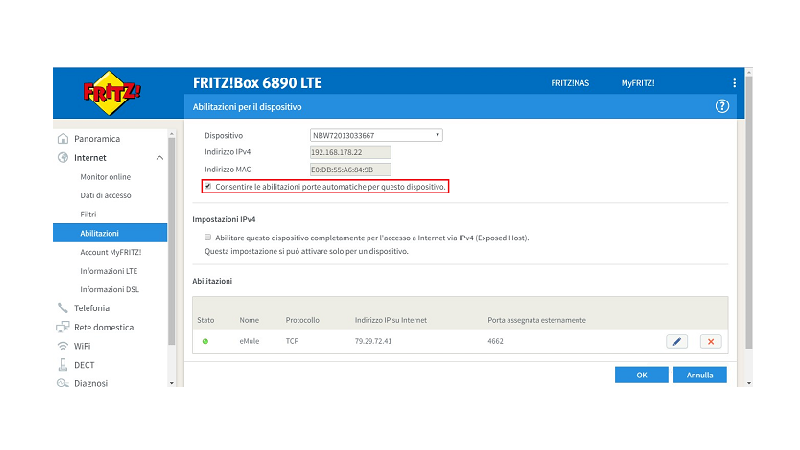Select Monitor online in sidebar

[x=106, y=177]
